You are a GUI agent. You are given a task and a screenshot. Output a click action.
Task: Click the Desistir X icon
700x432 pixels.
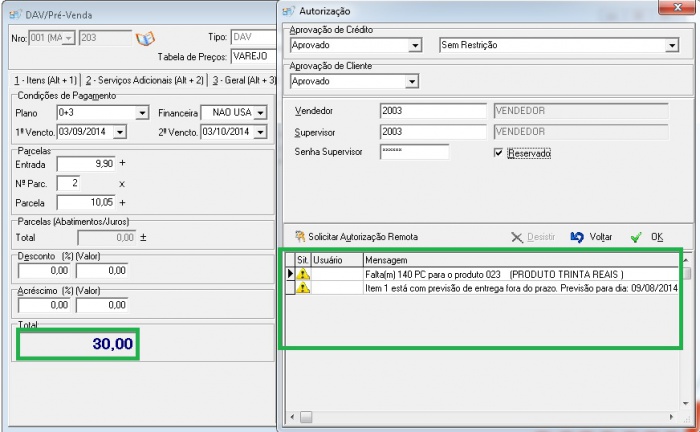(x=516, y=237)
